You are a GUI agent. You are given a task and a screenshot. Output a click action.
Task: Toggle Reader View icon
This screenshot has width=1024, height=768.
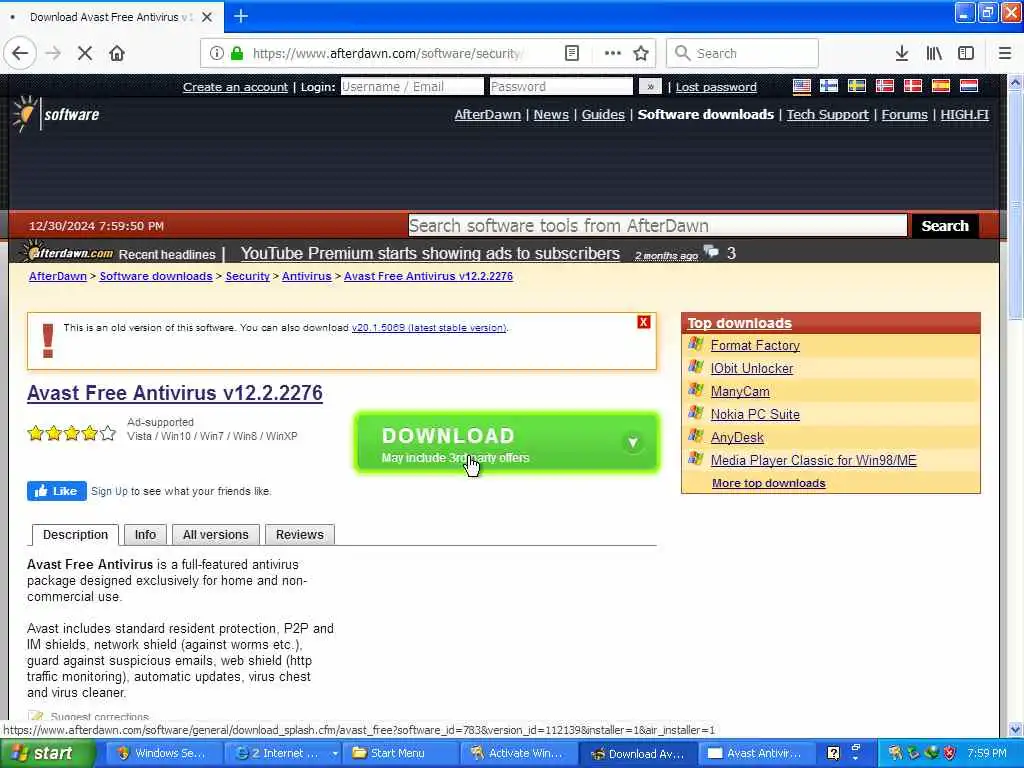tap(571, 53)
